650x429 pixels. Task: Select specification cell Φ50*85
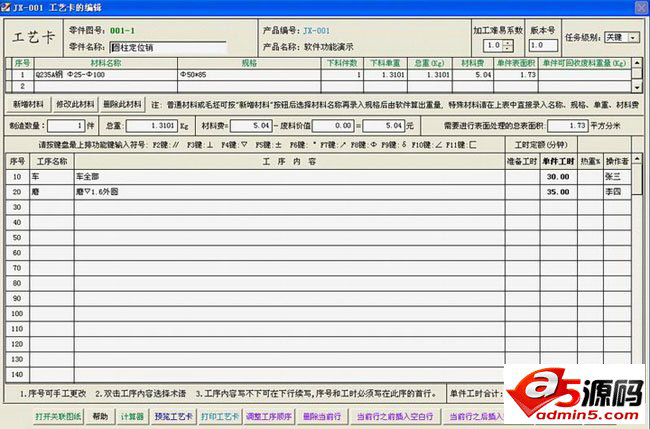click(x=249, y=75)
